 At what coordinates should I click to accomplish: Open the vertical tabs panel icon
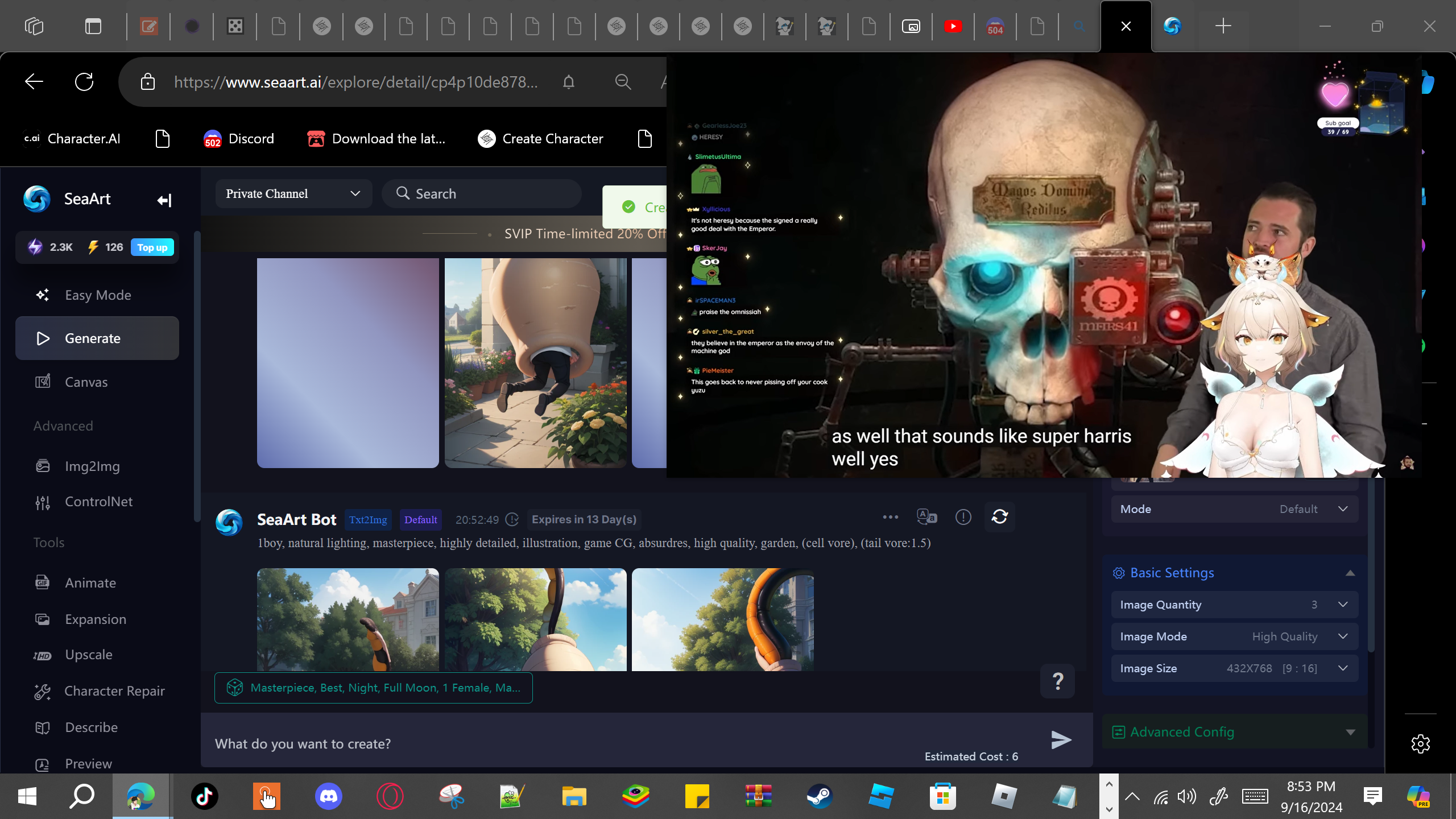(x=93, y=26)
